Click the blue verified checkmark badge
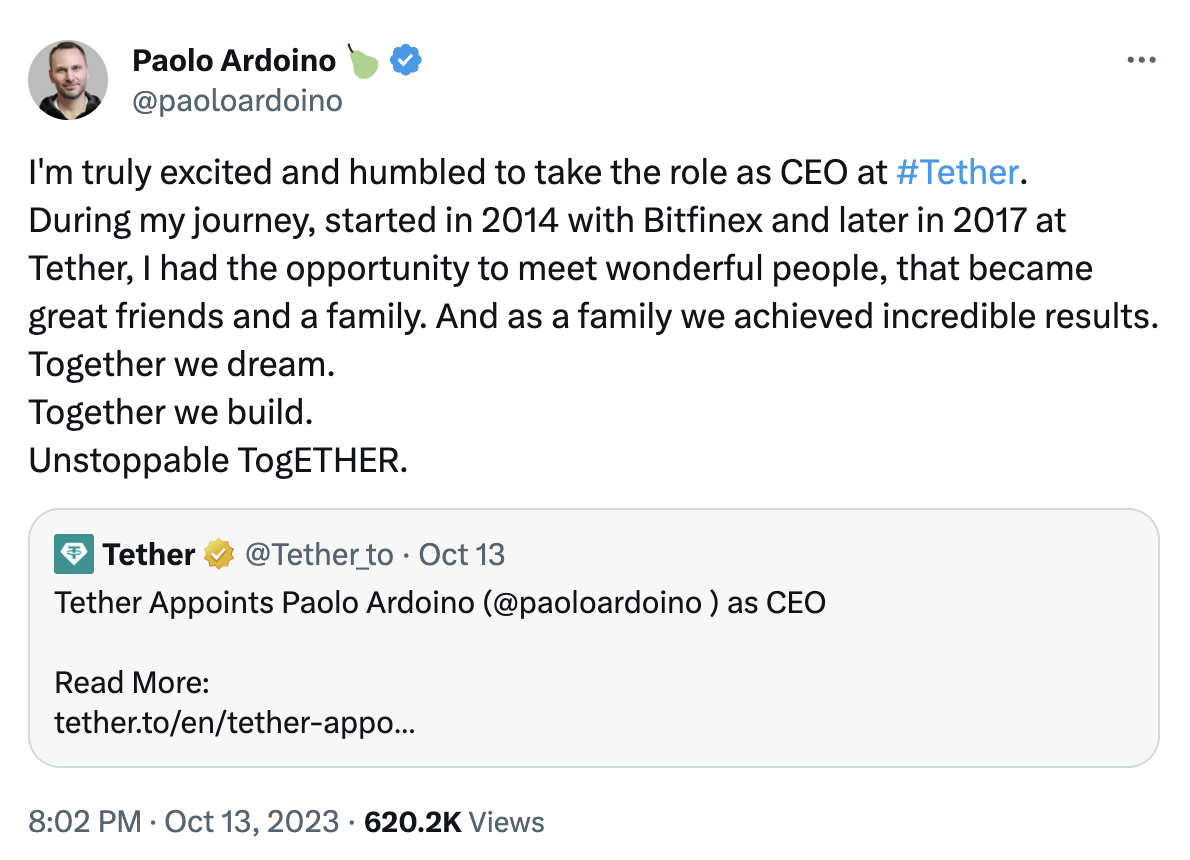1190x860 pixels. coord(405,61)
